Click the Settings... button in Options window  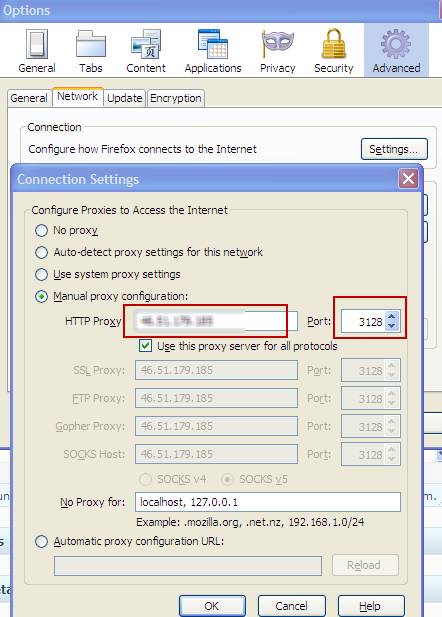(x=394, y=149)
